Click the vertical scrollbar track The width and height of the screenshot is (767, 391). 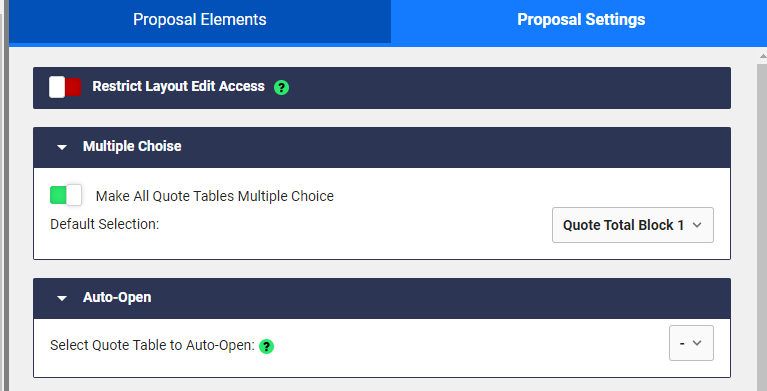pyautogui.click(x=762, y=225)
